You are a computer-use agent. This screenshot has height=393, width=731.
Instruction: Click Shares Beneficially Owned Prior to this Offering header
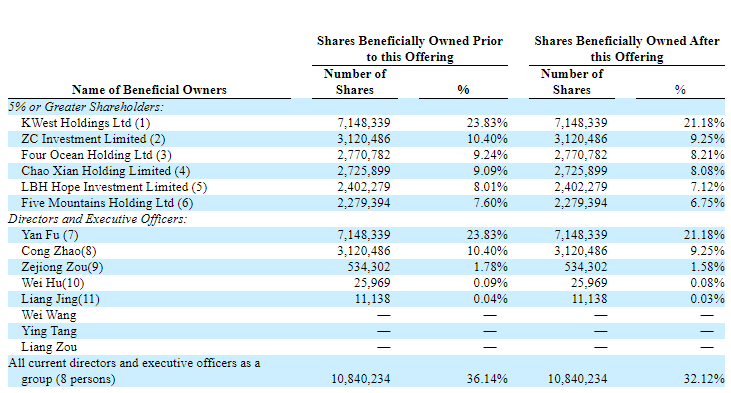point(410,49)
